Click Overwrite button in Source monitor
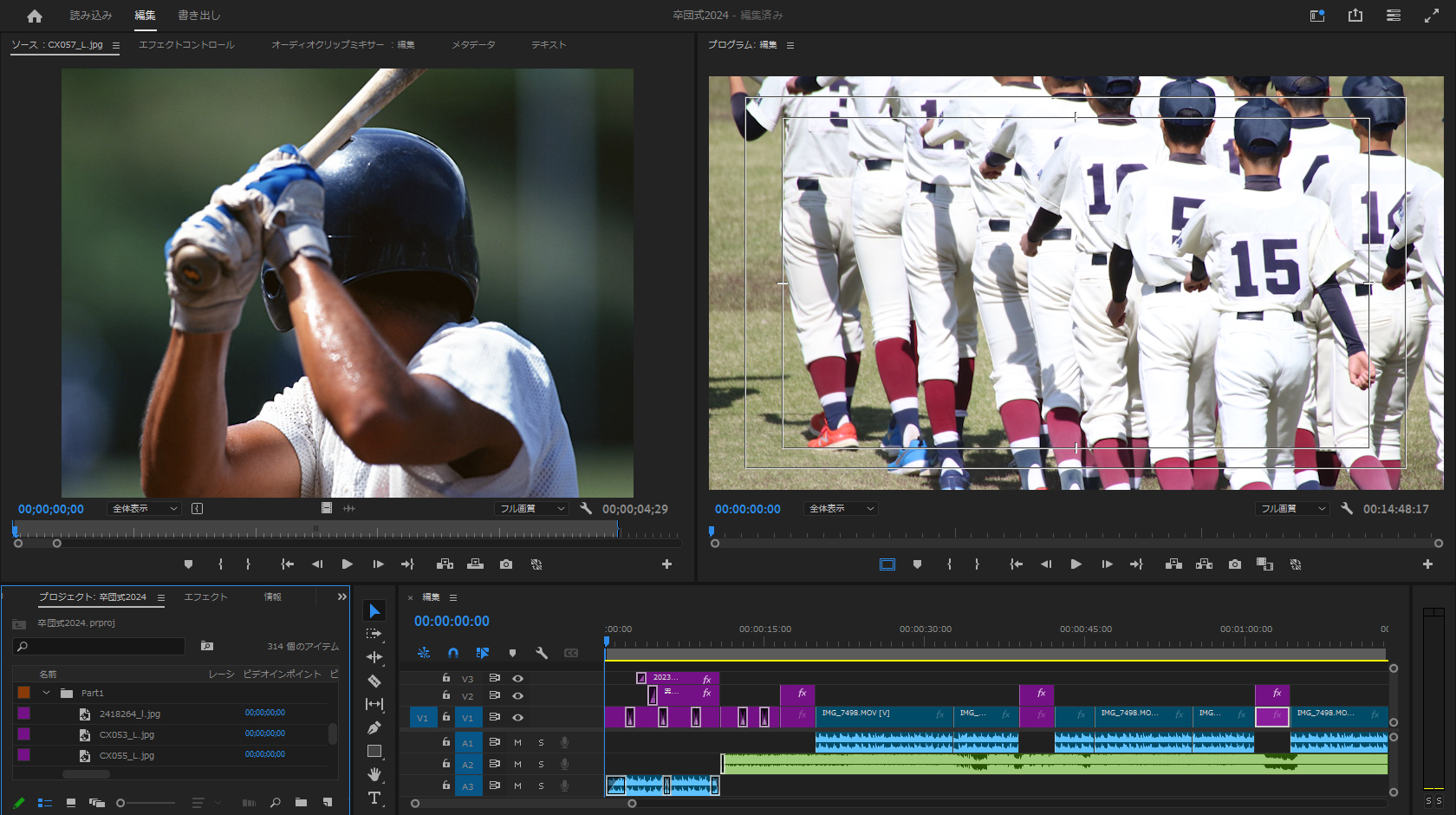Screen dimensions: 1456x815 click(475, 564)
